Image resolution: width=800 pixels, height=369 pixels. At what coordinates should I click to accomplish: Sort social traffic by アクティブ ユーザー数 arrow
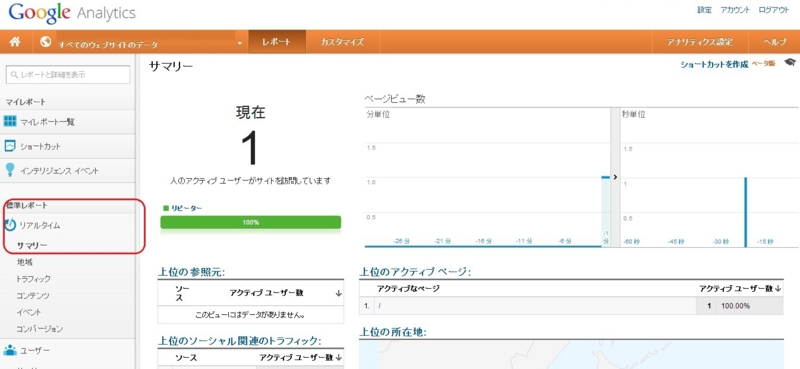pos(339,358)
